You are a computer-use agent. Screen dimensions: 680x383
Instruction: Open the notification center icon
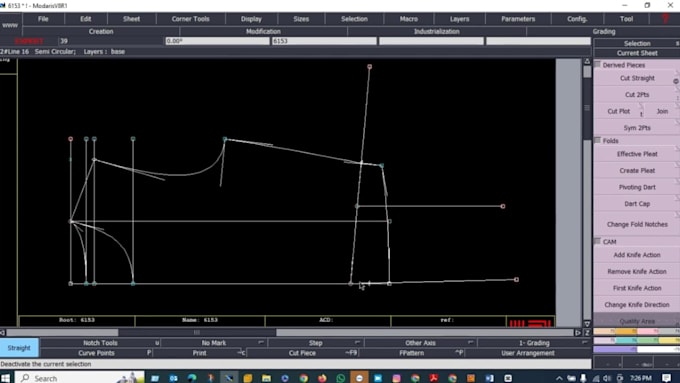667,378
